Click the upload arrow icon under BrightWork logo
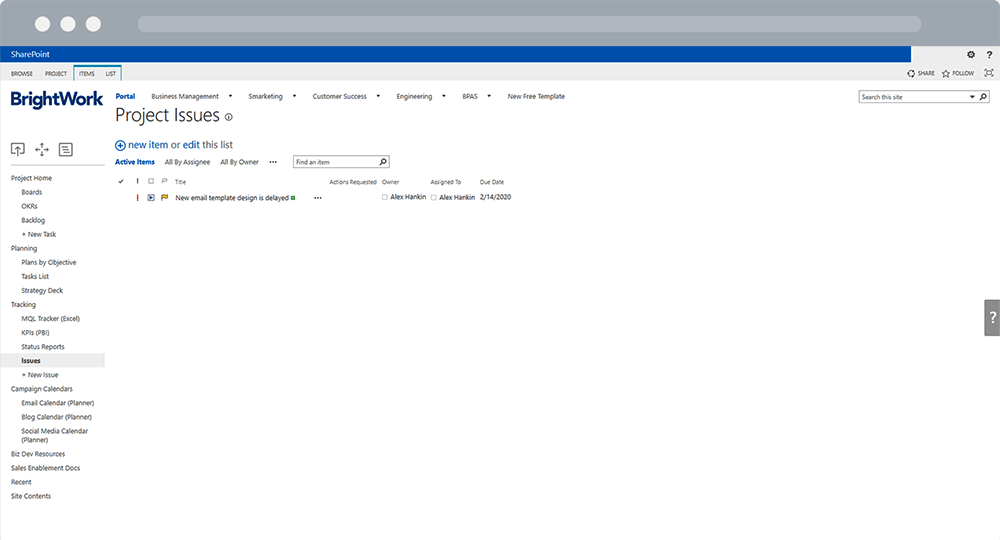 tap(18, 149)
